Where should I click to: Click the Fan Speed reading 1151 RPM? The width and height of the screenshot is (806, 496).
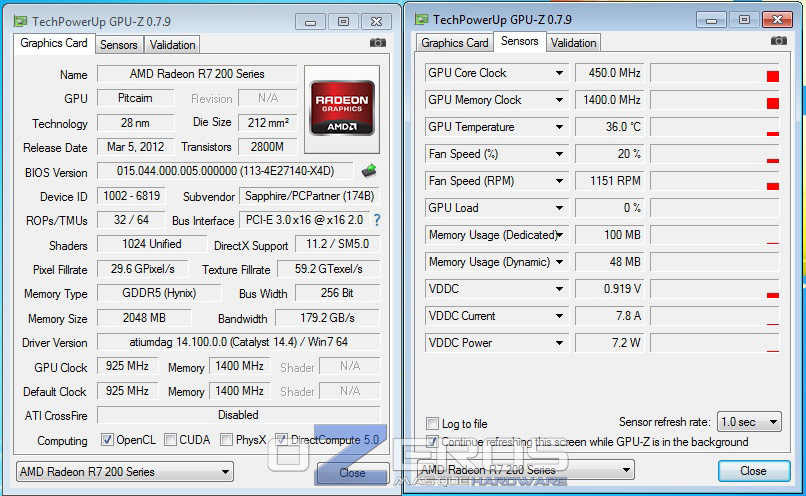pyautogui.click(x=610, y=181)
